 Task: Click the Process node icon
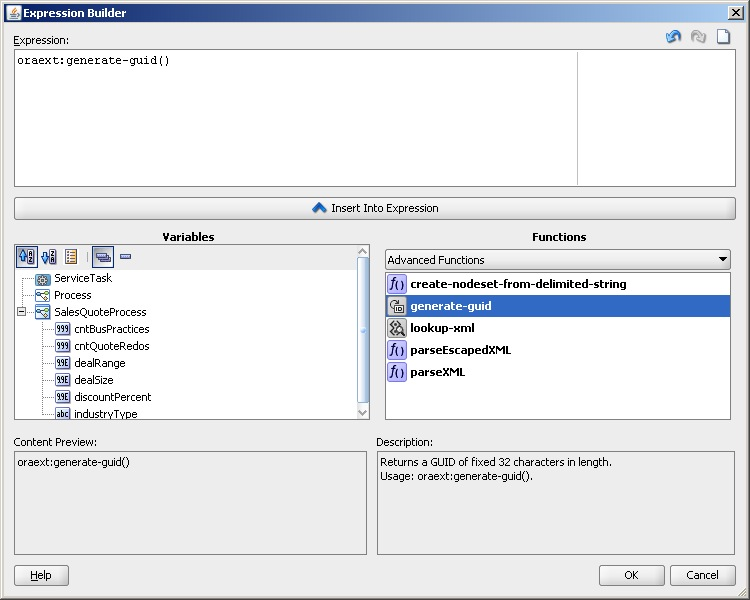tap(43, 296)
